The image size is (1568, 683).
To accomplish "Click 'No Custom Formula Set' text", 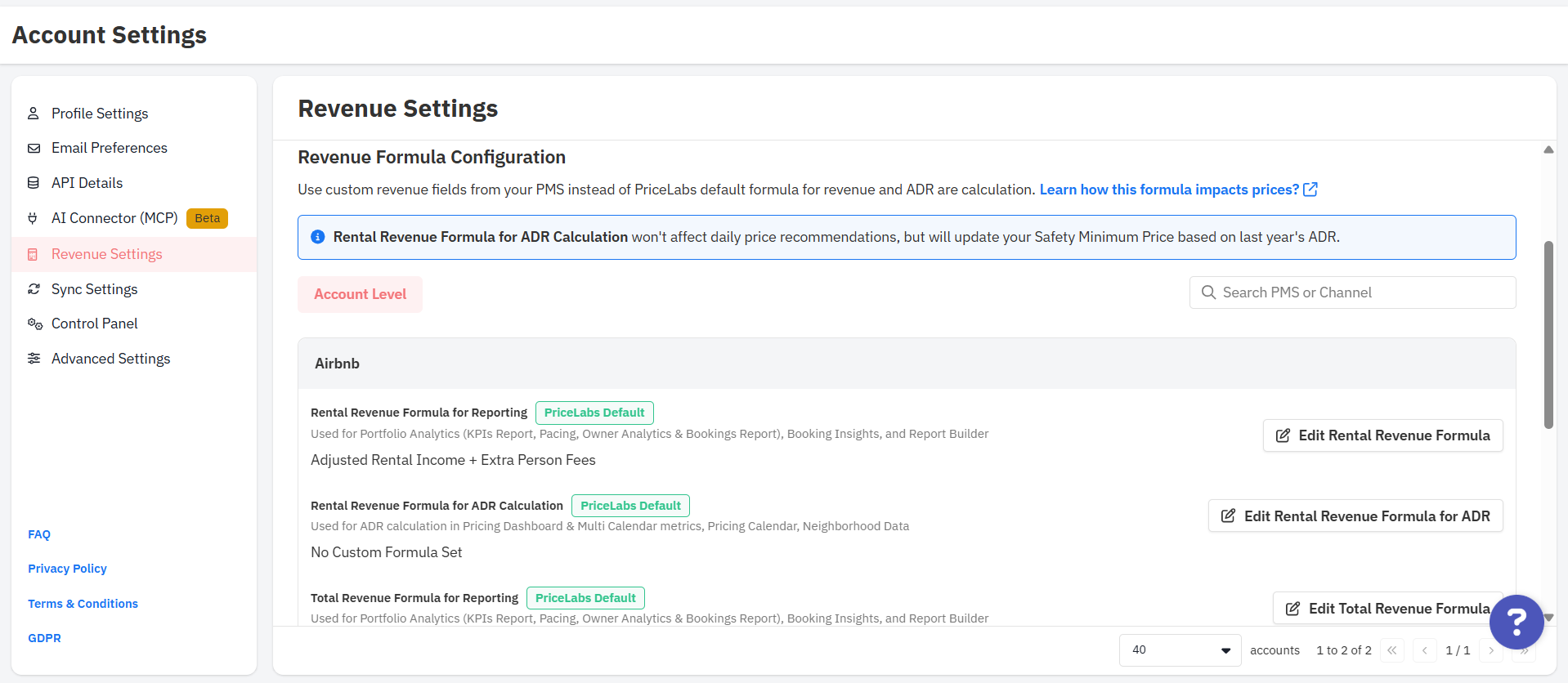I will click(x=386, y=552).
